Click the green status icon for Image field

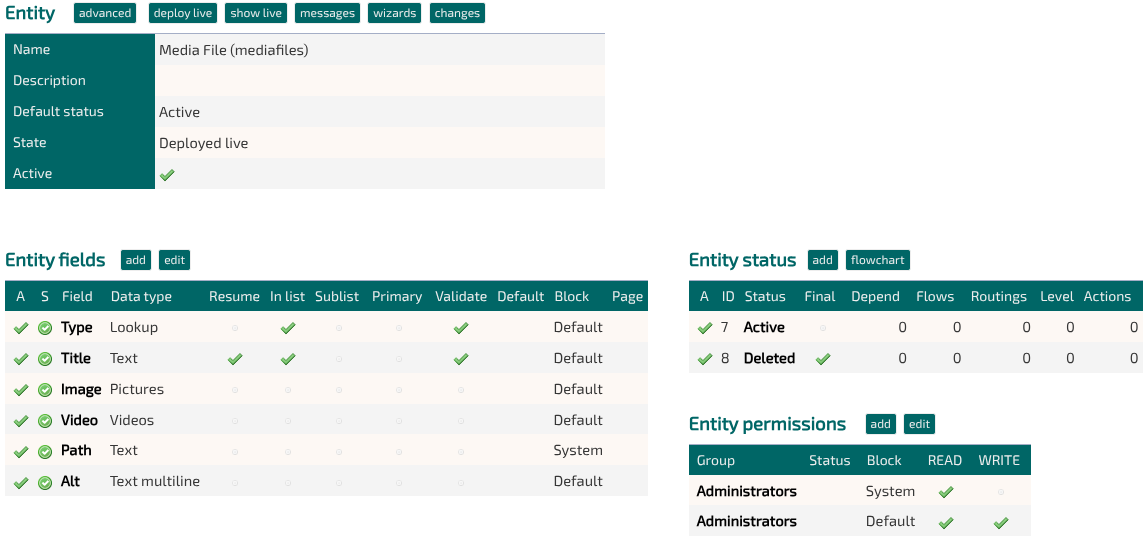click(45, 390)
